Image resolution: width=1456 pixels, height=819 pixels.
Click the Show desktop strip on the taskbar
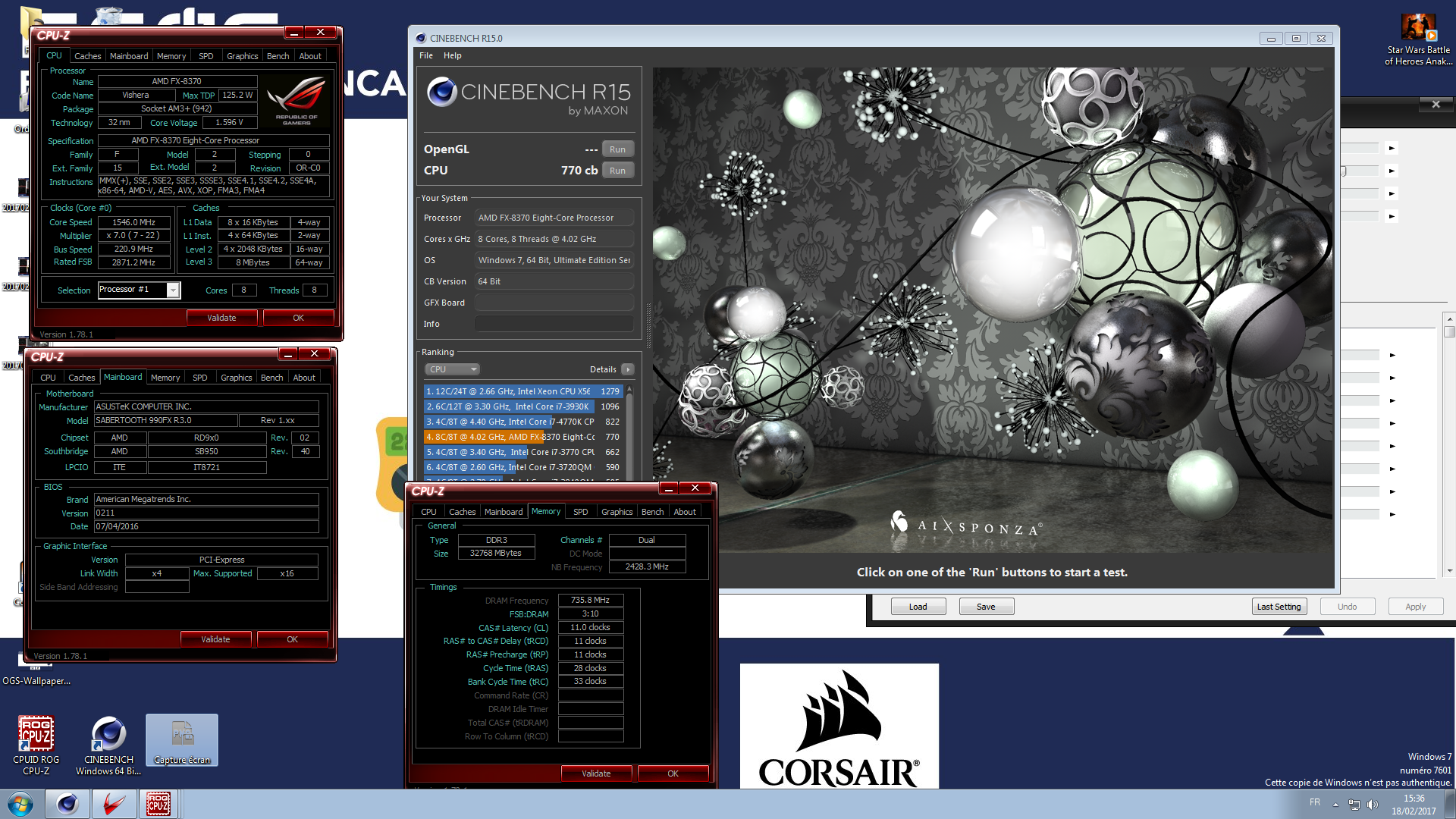tap(1450, 804)
